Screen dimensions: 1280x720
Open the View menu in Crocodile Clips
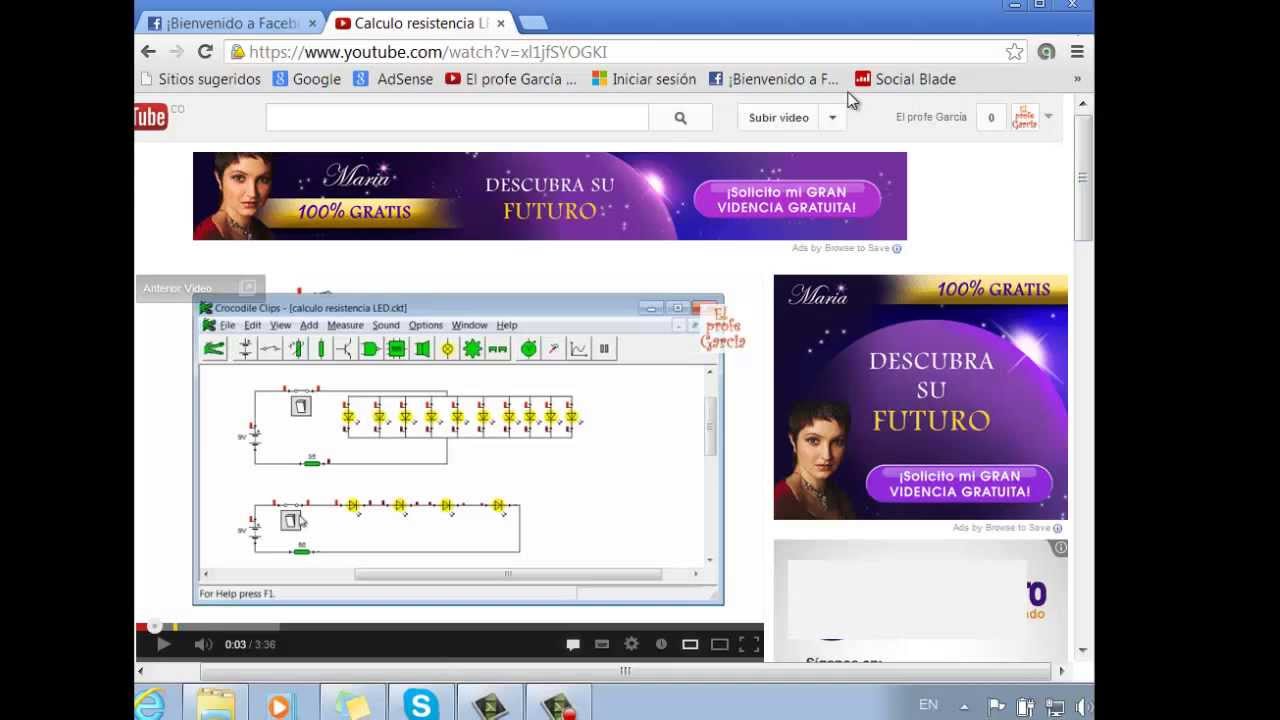(x=280, y=325)
